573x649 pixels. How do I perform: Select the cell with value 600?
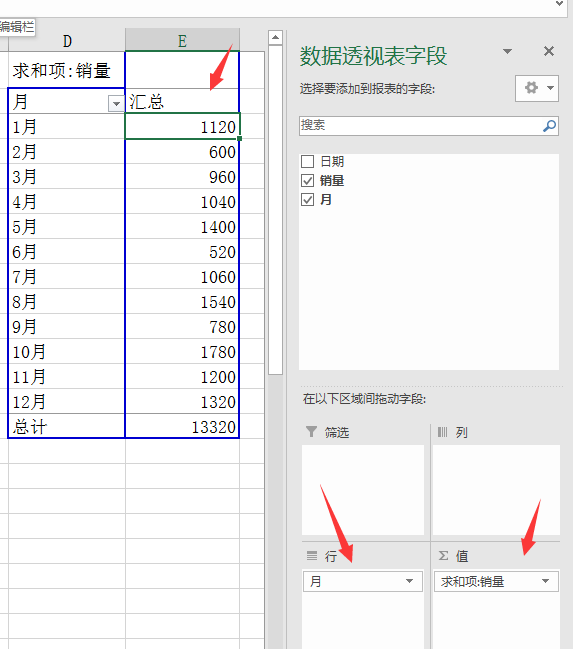pos(182,151)
